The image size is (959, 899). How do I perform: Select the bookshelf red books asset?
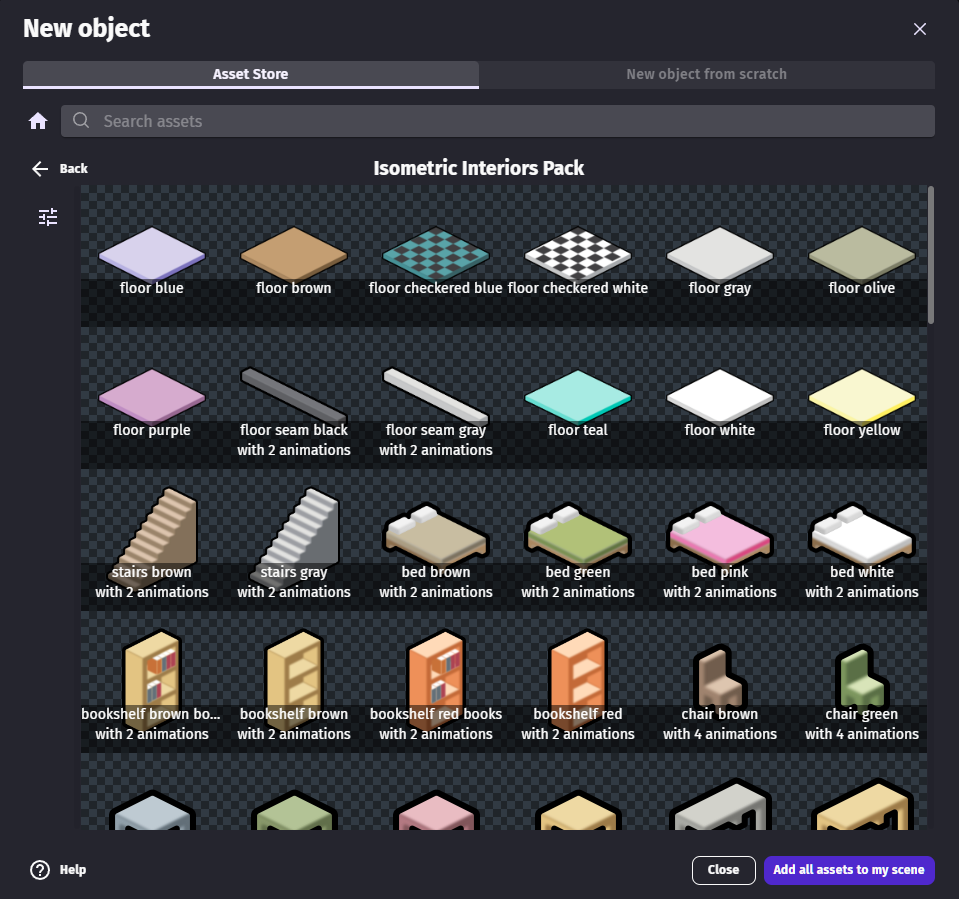coord(435,675)
